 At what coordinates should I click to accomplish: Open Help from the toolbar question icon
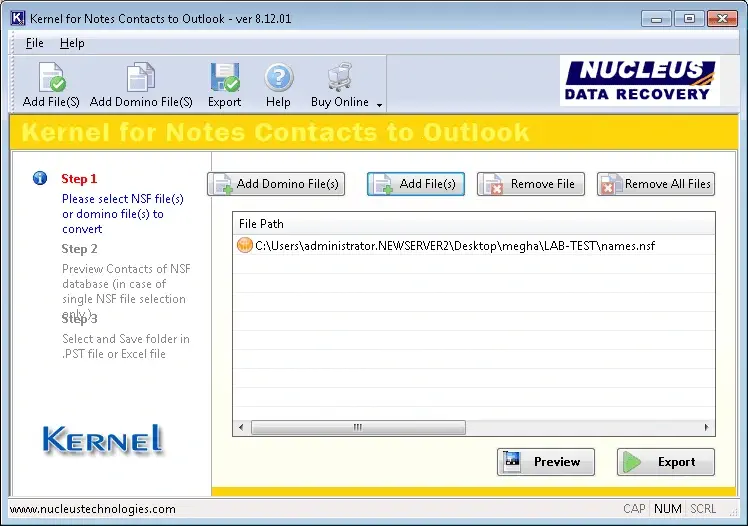279,77
